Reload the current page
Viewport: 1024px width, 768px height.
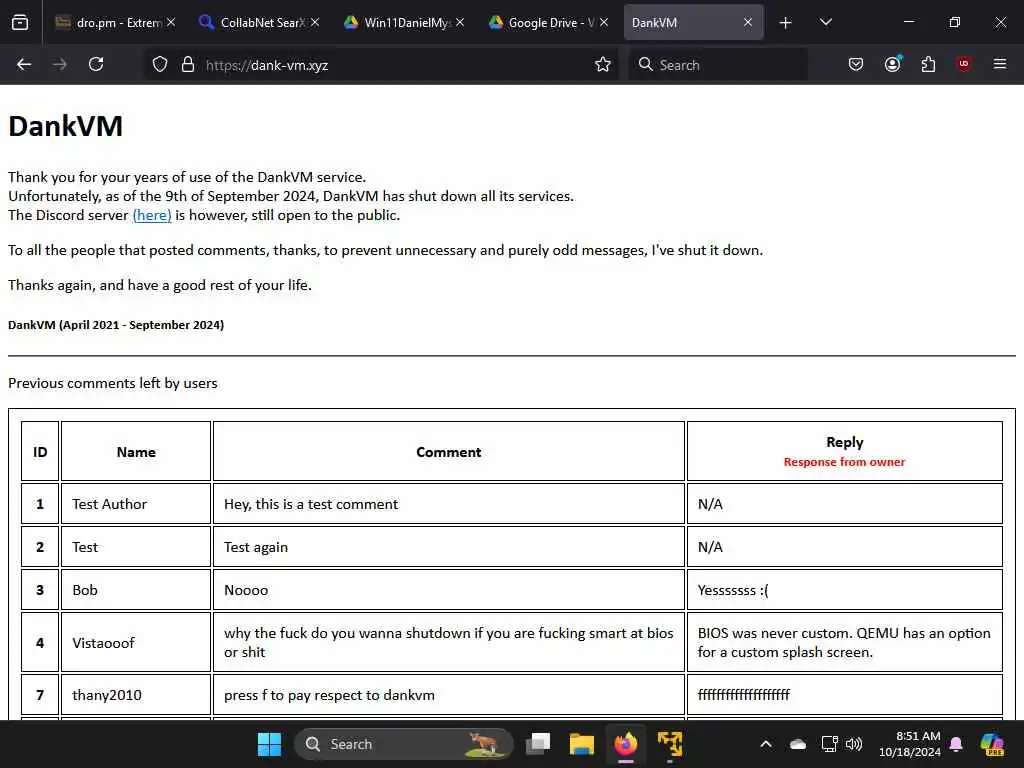pos(96,64)
